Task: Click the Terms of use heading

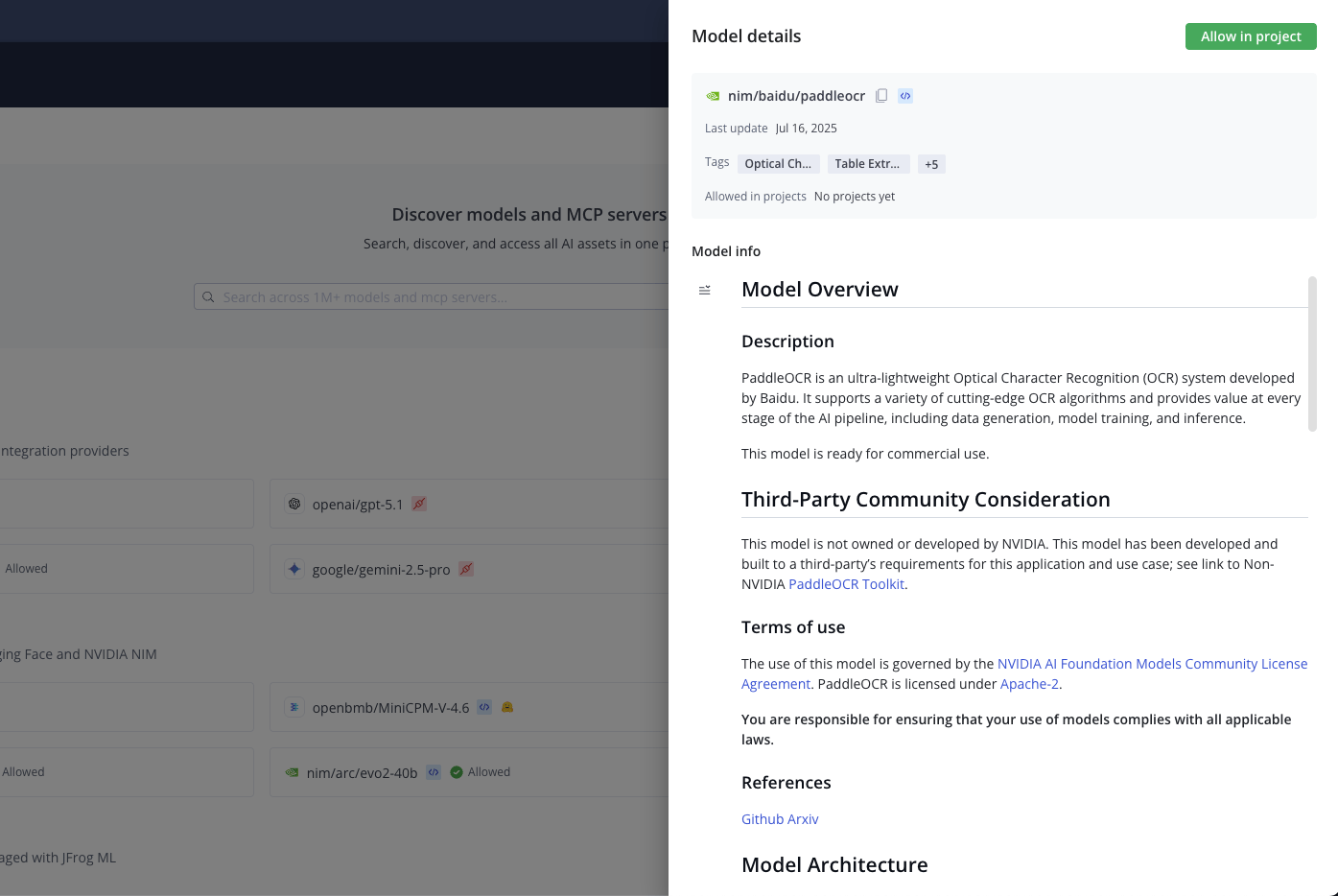Action: pos(793,627)
